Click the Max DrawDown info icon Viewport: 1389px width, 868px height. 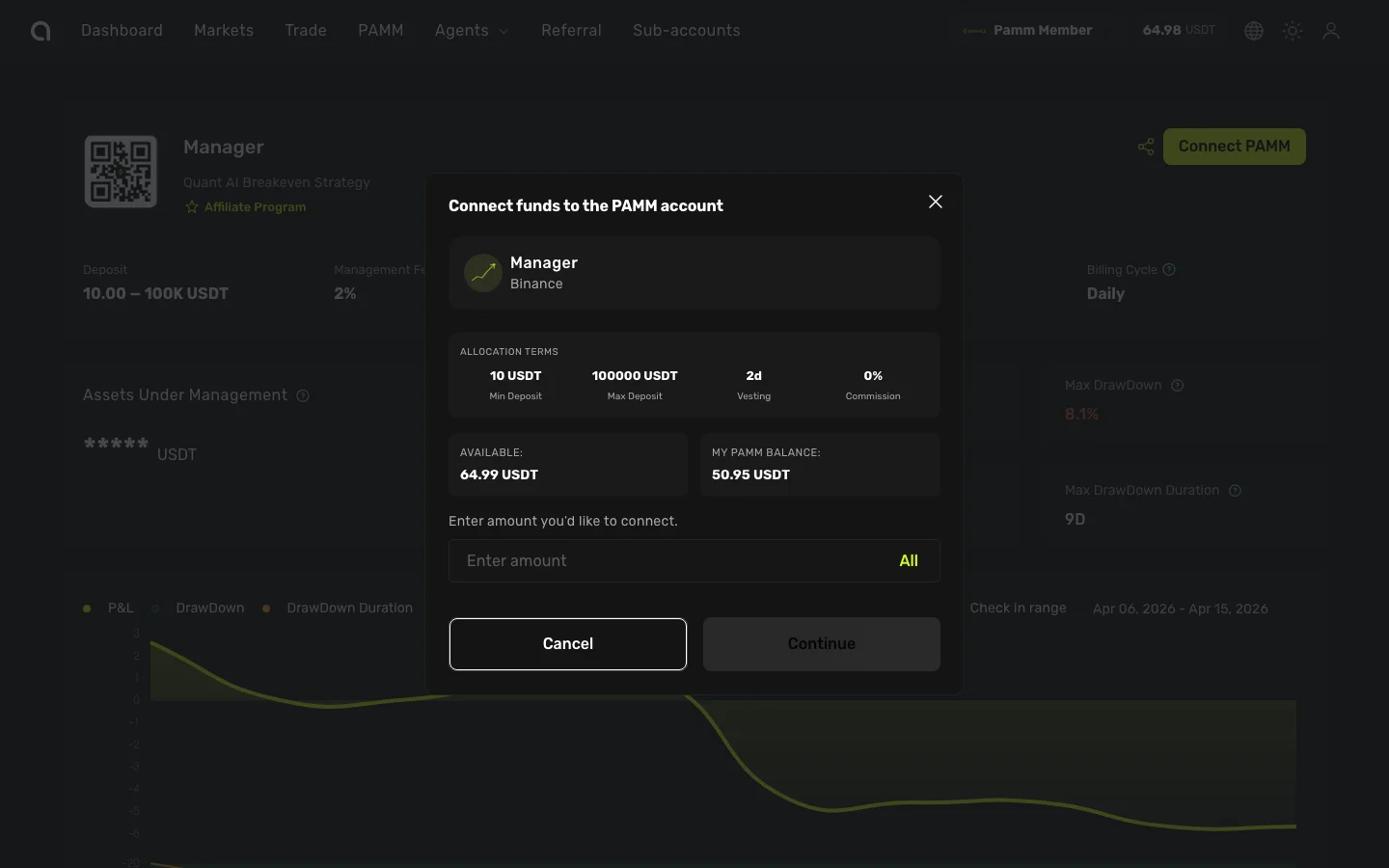(1177, 386)
